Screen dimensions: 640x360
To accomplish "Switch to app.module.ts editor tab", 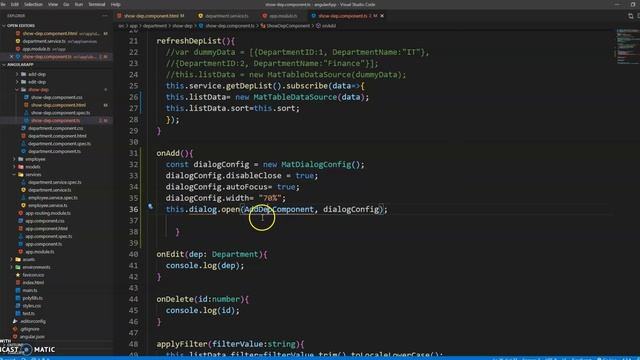I will pos(280,16).
